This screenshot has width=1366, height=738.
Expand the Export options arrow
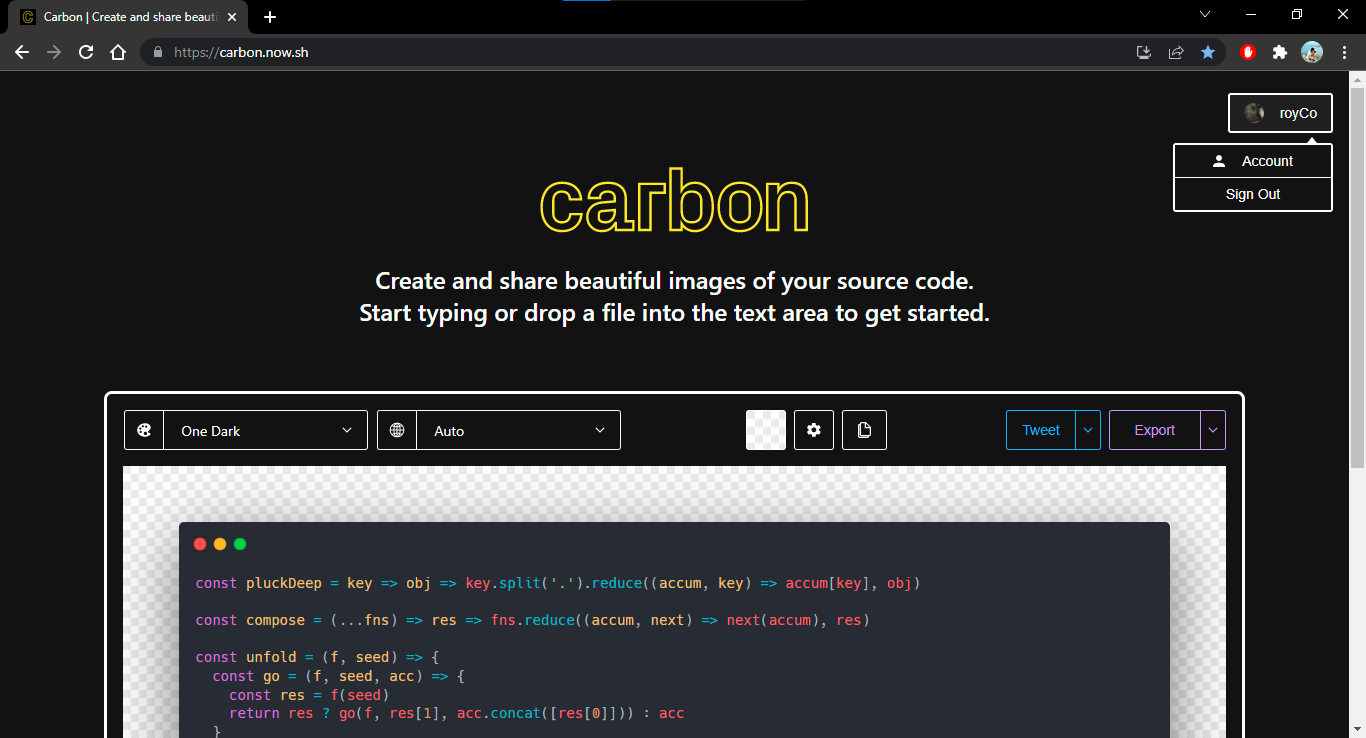pyautogui.click(x=1212, y=430)
